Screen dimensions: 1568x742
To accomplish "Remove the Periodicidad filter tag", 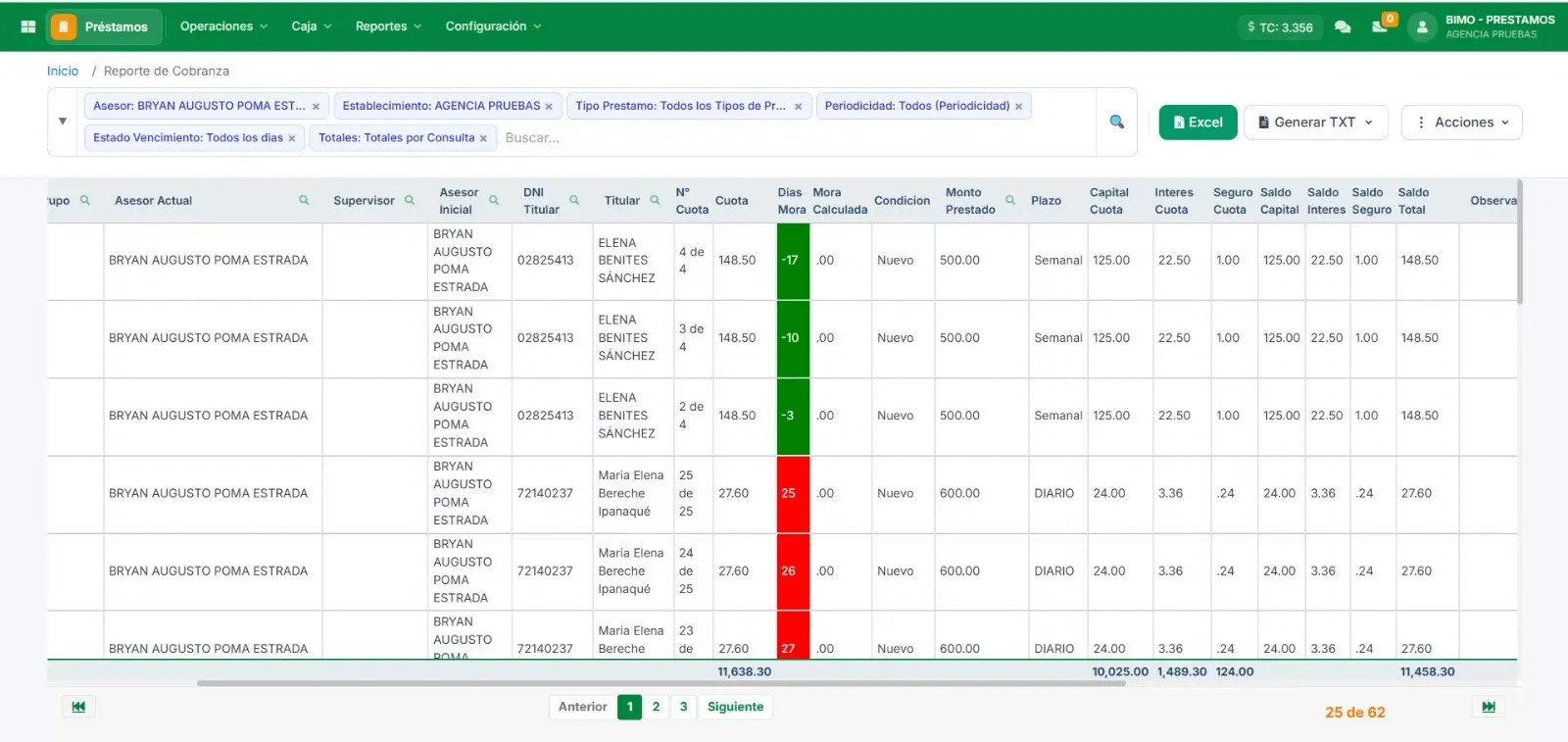I will coord(1018,107).
